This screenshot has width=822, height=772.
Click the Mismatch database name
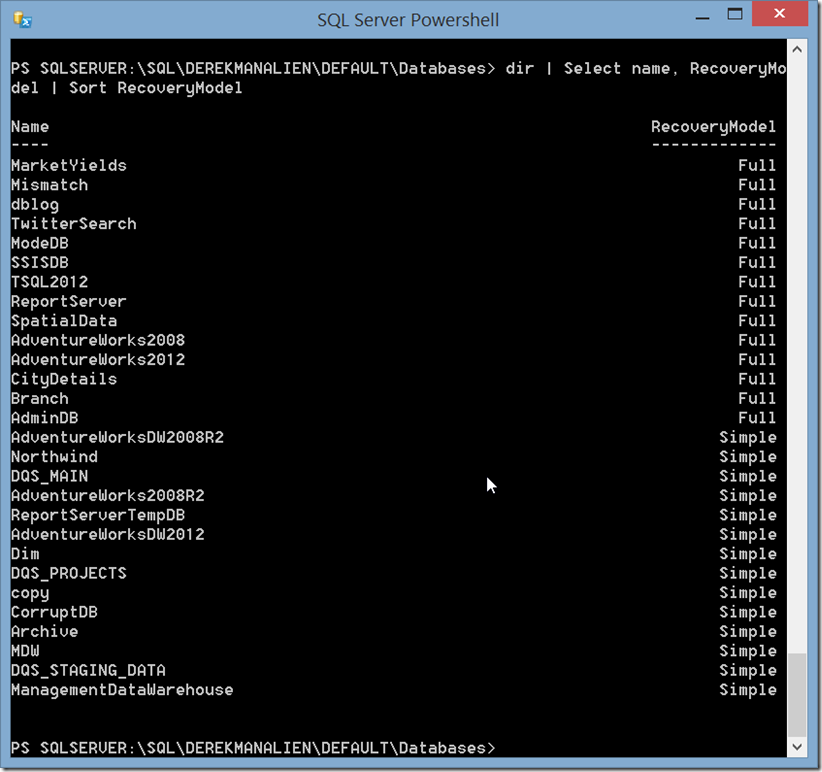(49, 185)
